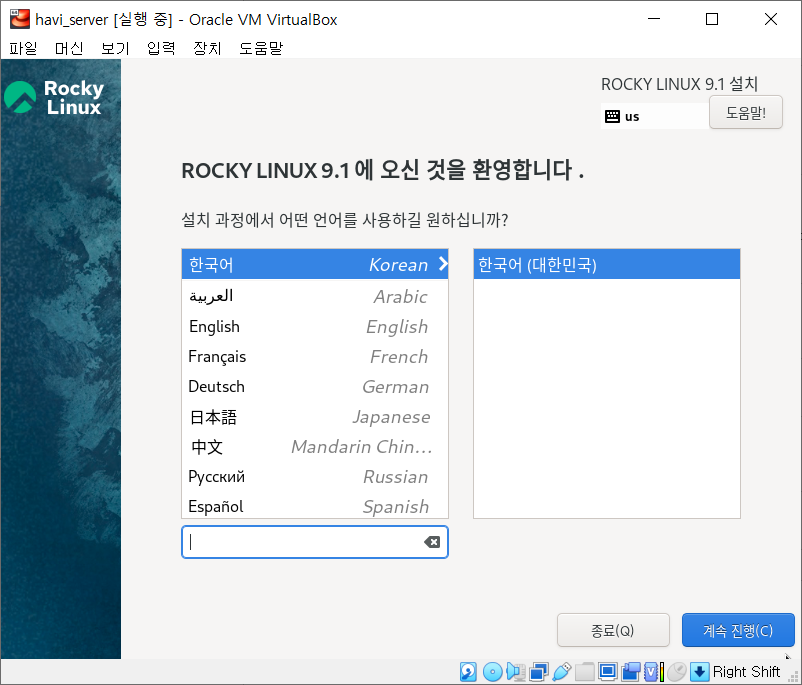Open the display settings monitor icon
Screen dimensions: 802x685
tap(608, 671)
